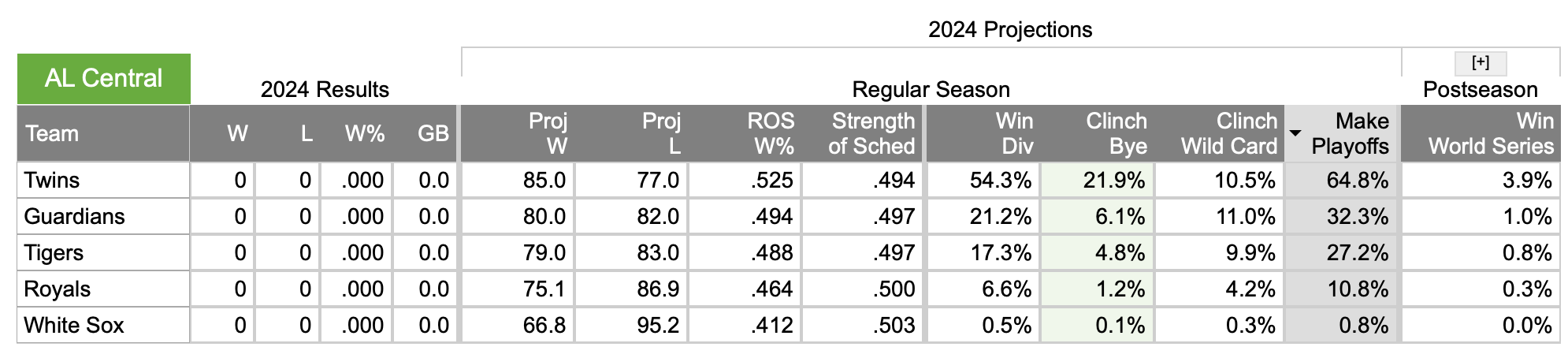Screen dimensions: 1568x358
Task: Sort by Clinch Wild Card header
Action: pos(1228,133)
